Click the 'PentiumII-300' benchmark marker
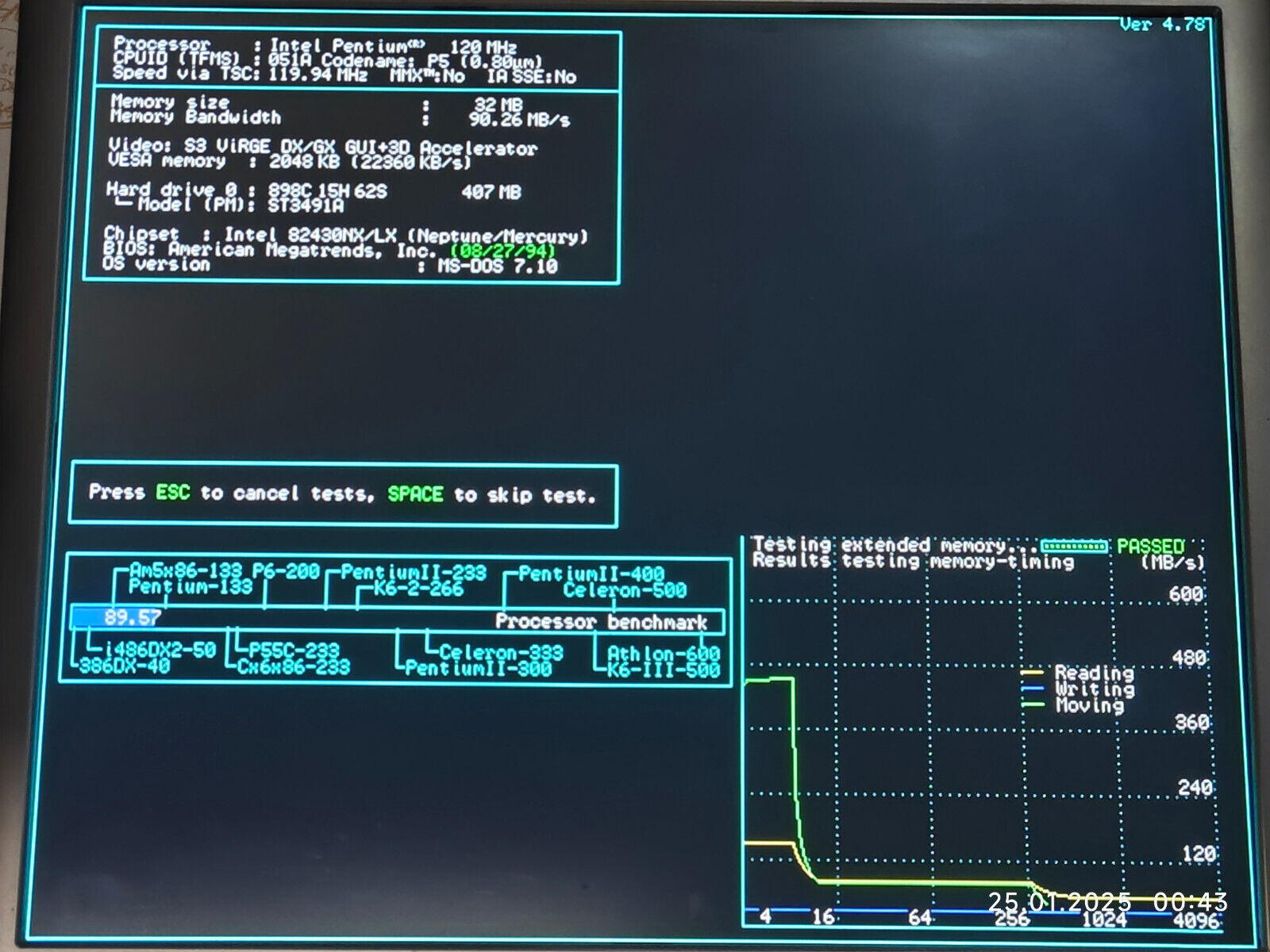 (x=479, y=669)
